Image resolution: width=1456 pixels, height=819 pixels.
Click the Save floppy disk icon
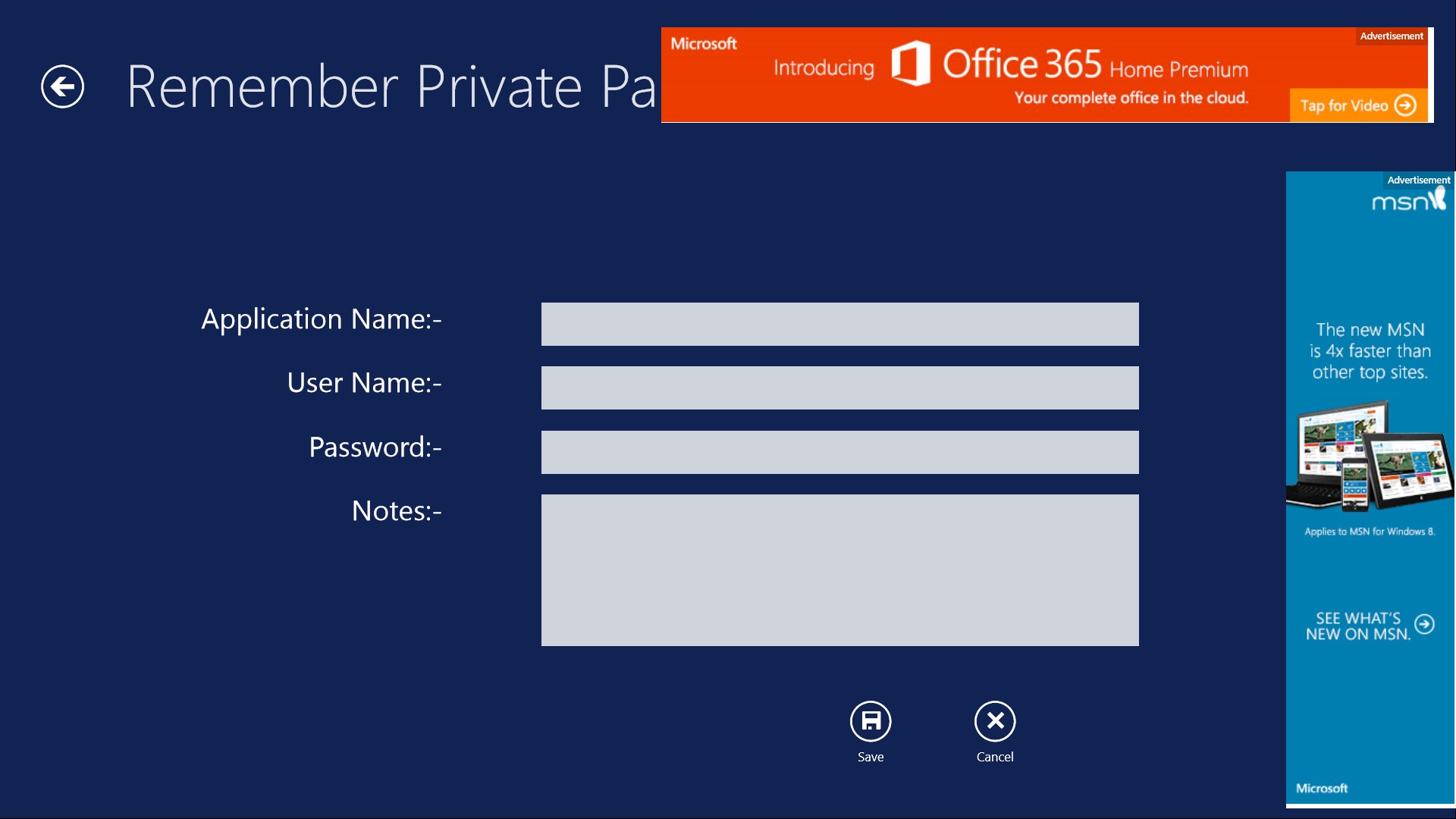871,720
